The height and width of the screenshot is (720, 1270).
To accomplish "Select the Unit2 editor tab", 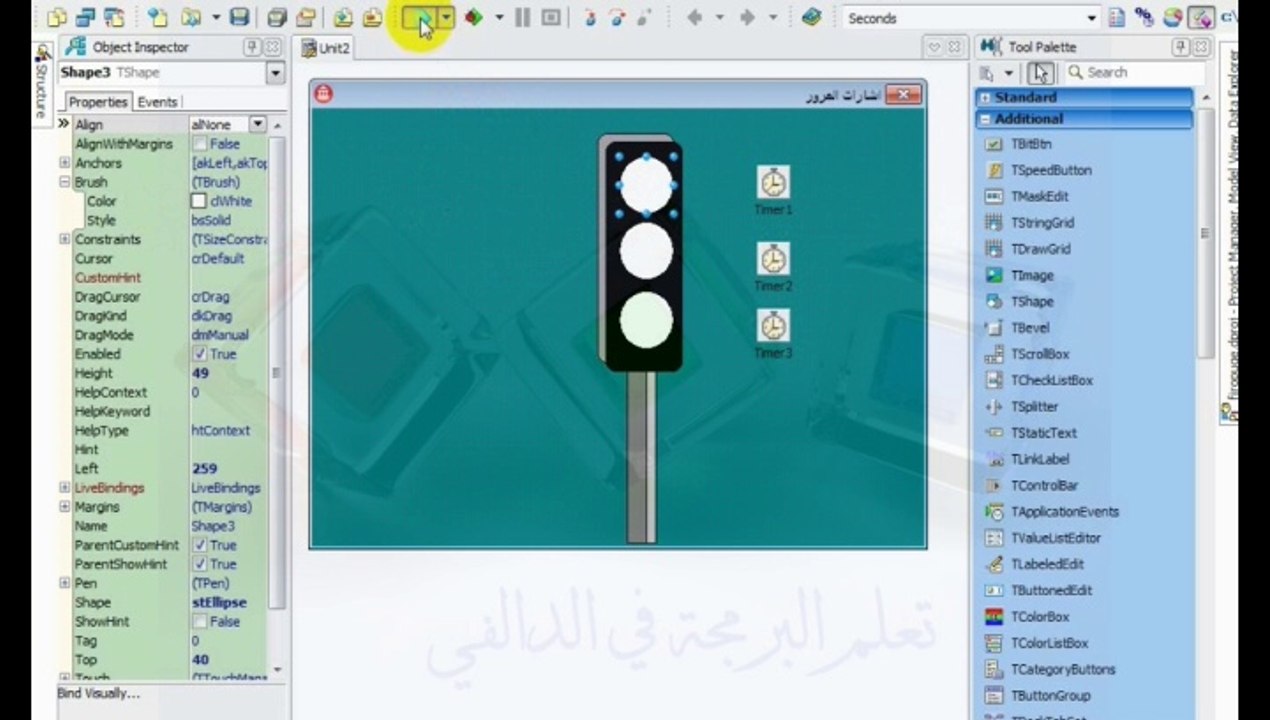I will click(x=328, y=48).
